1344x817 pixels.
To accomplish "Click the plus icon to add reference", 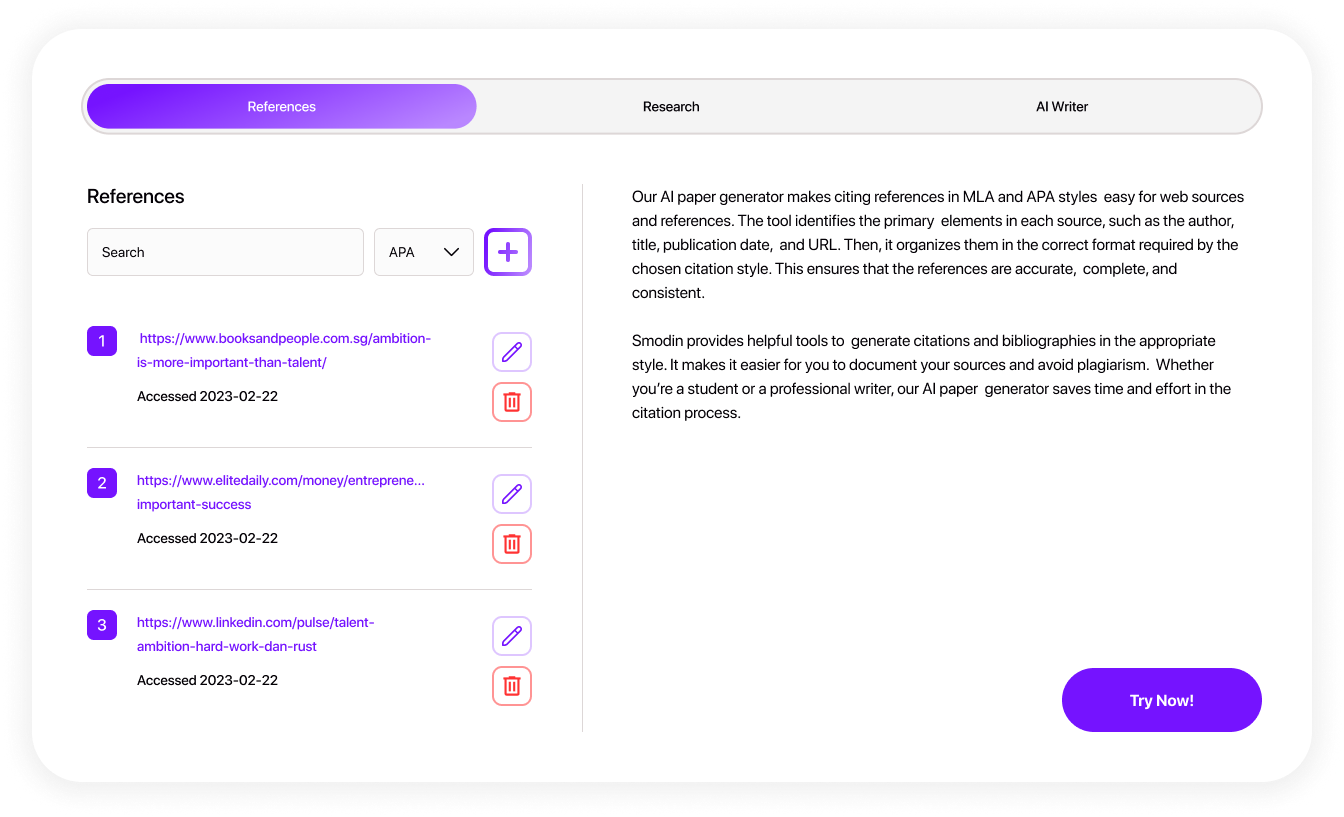I will tap(508, 252).
